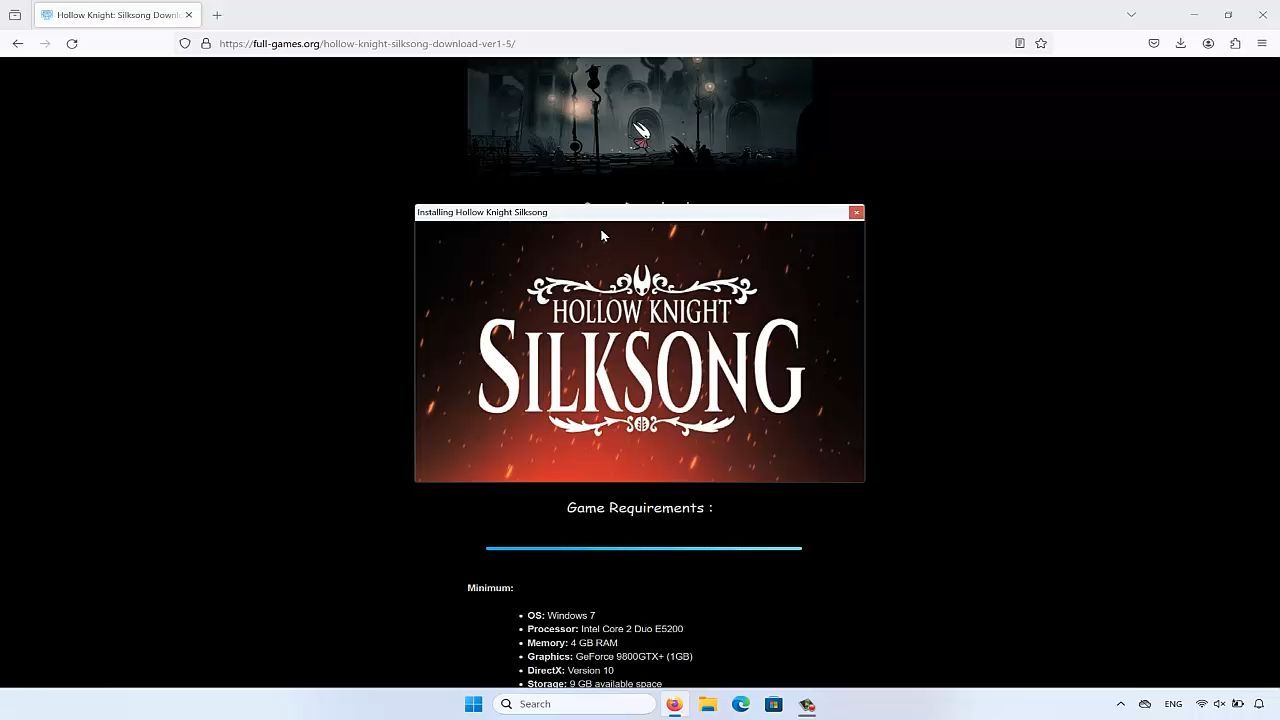This screenshot has height=720, width=1280.
Task: Open tracking protection shield icon
Action: 185,43
